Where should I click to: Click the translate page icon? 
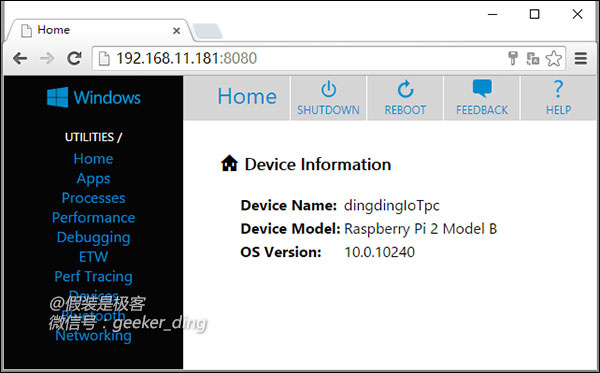pyautogui.click(x=533, y=59)
